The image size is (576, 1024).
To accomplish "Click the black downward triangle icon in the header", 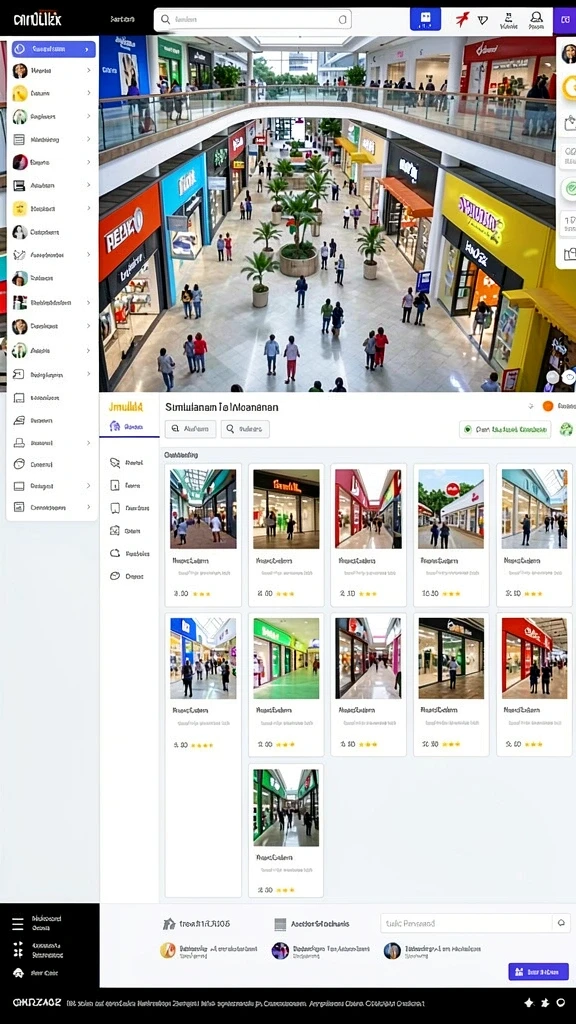I will (x=483, y=20).
